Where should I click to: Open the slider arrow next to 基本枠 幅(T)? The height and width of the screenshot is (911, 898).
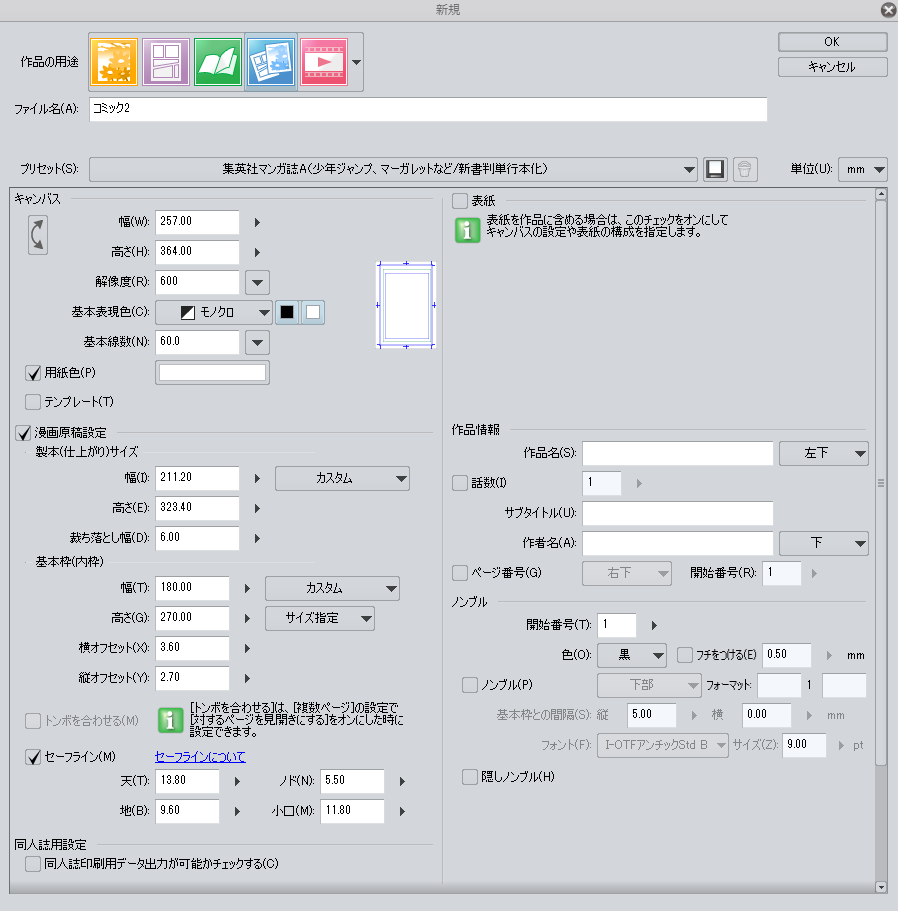247,589
